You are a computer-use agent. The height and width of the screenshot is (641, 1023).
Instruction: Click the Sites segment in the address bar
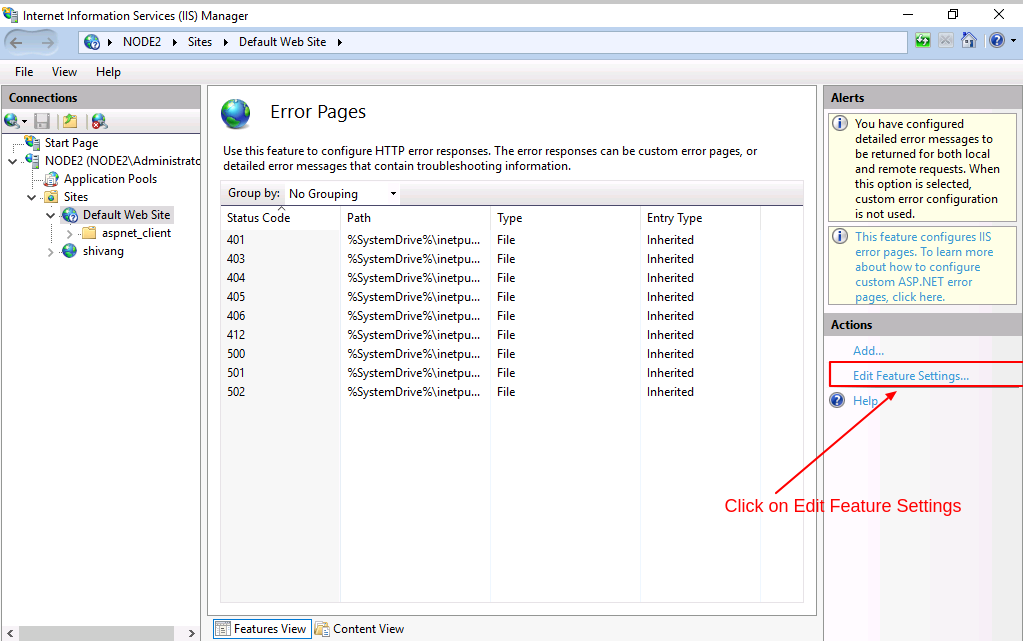[200, 42]
